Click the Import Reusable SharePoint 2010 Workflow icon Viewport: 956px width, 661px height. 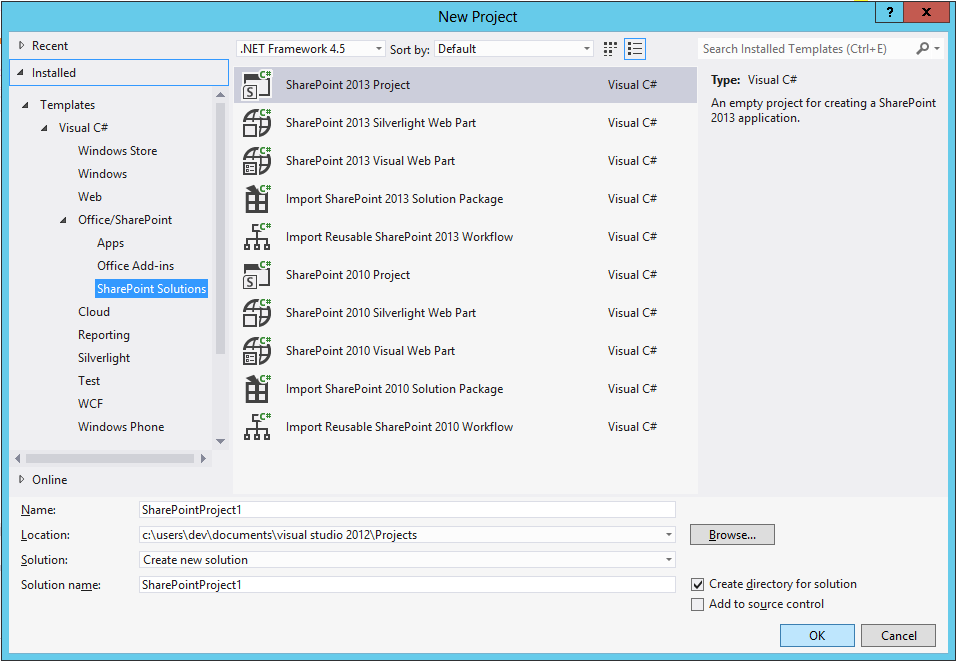[x=257, y=427]
